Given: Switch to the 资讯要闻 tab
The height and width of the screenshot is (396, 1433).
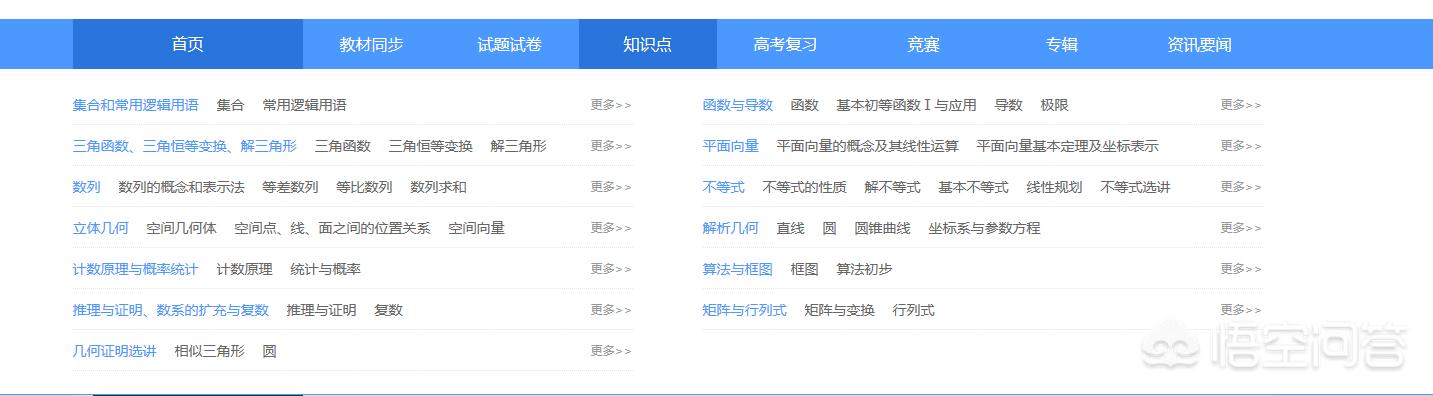Looking at the screenshot, I should click(1200, 44).
